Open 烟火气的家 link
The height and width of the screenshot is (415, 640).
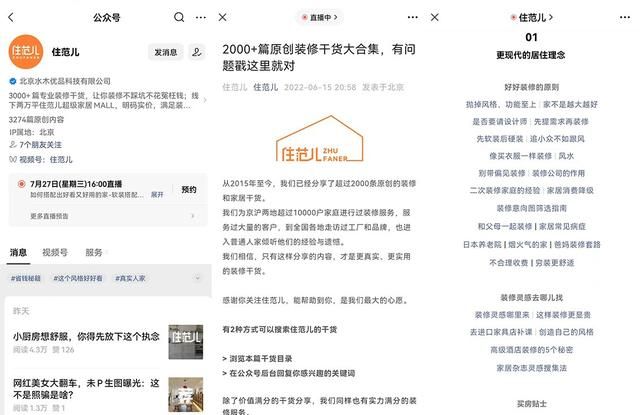coord(527,244)
